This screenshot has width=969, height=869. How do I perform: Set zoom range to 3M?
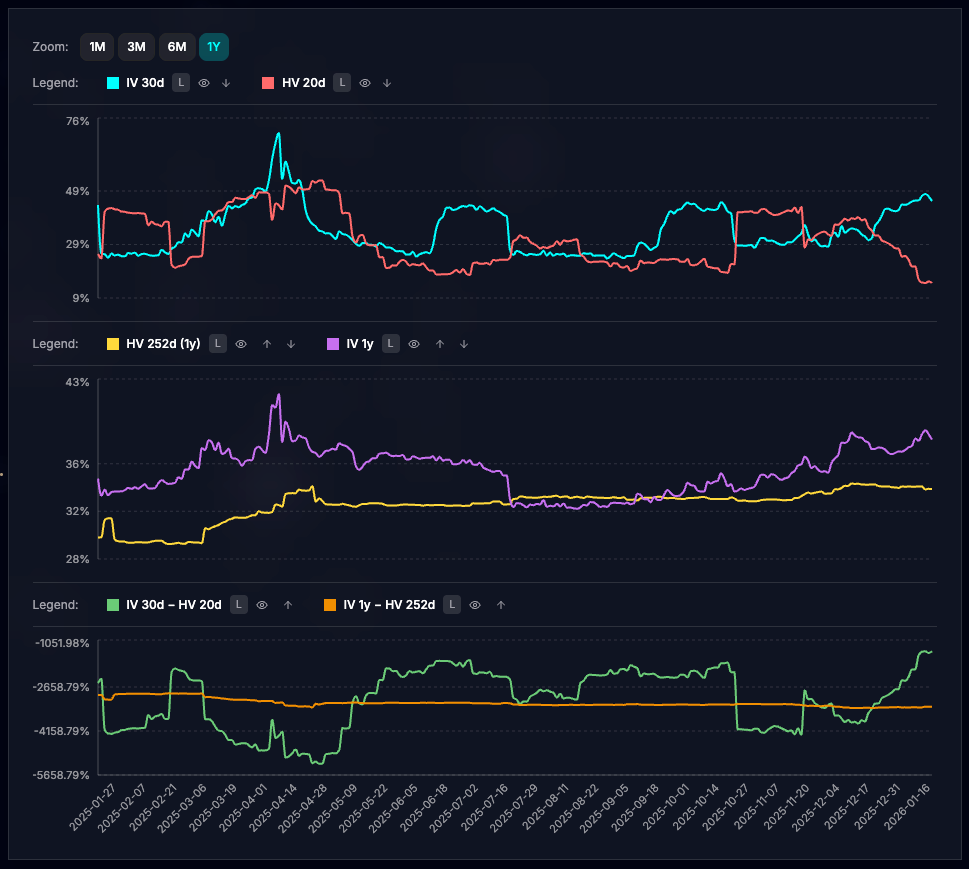click(137, 47)
